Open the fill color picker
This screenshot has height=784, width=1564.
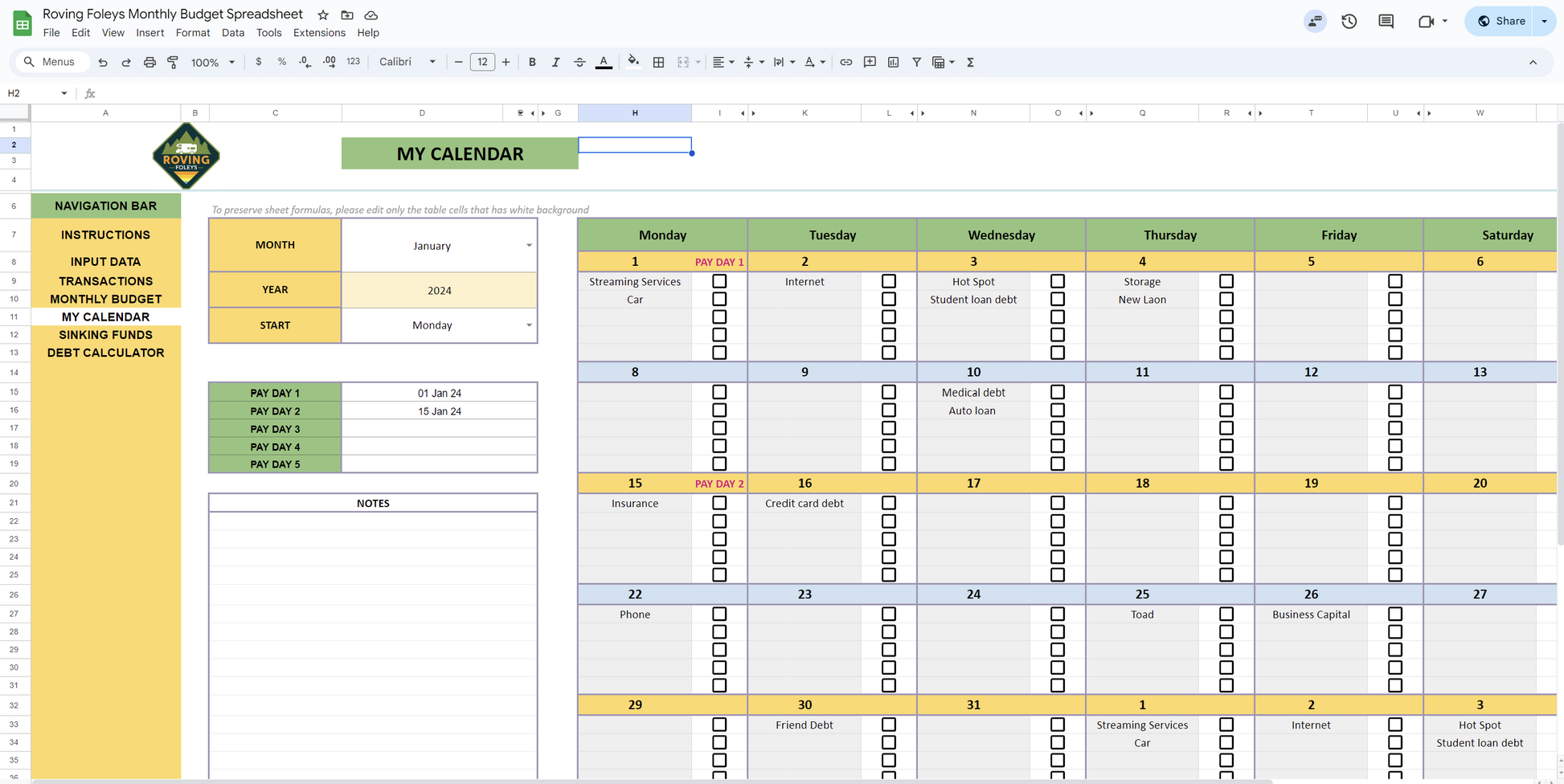(633, 62)
